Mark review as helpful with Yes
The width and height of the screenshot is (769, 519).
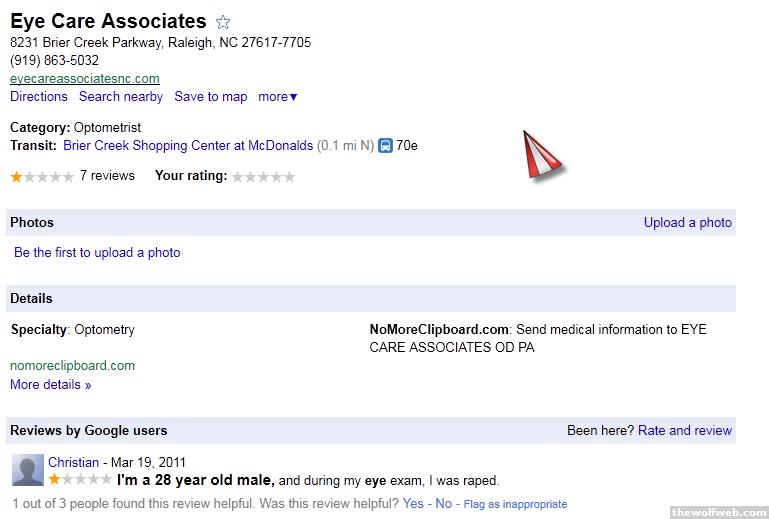pos(413,504)
